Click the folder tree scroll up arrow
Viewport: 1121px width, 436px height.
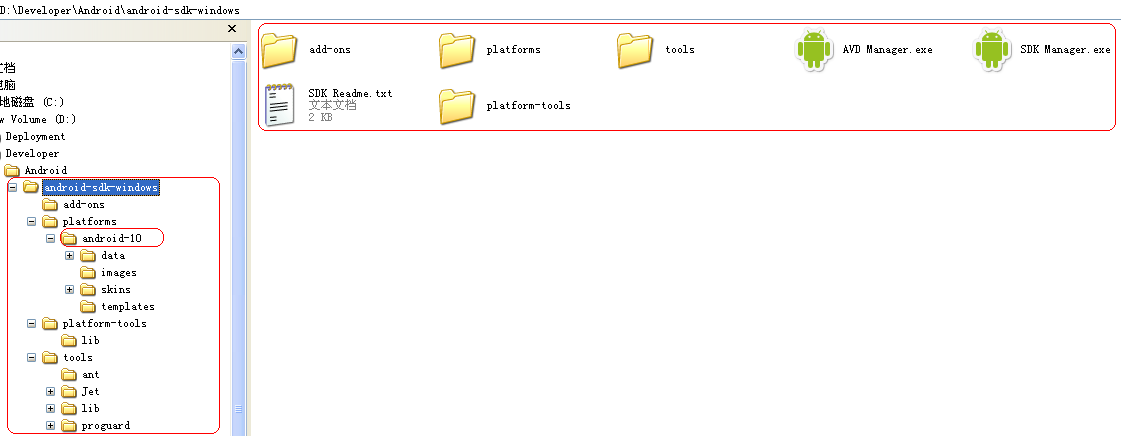coord(239,51)
